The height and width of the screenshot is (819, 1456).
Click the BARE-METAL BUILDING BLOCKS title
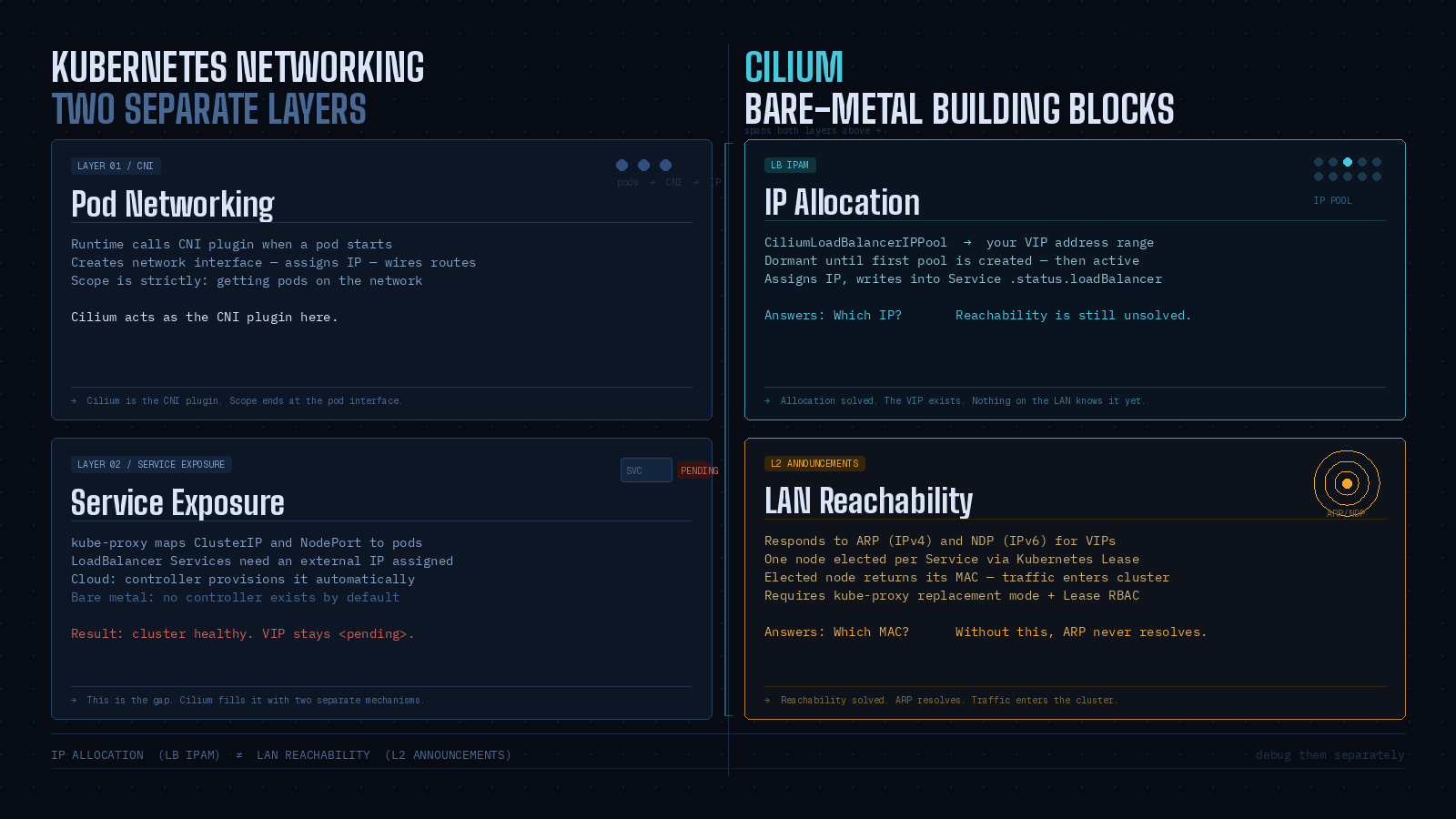click(x=959, y=109)
